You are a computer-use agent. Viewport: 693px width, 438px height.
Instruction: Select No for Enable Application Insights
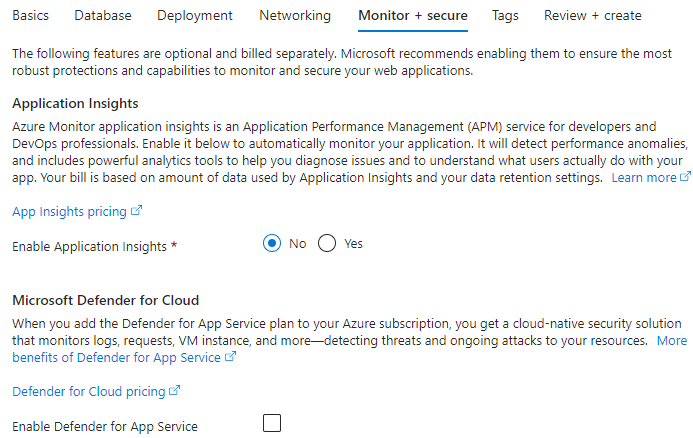coord(272,244)
